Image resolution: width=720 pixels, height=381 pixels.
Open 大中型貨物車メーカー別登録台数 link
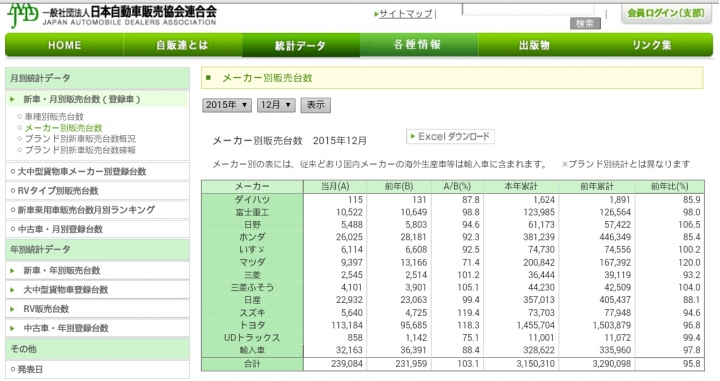click(x=97, y=172)
